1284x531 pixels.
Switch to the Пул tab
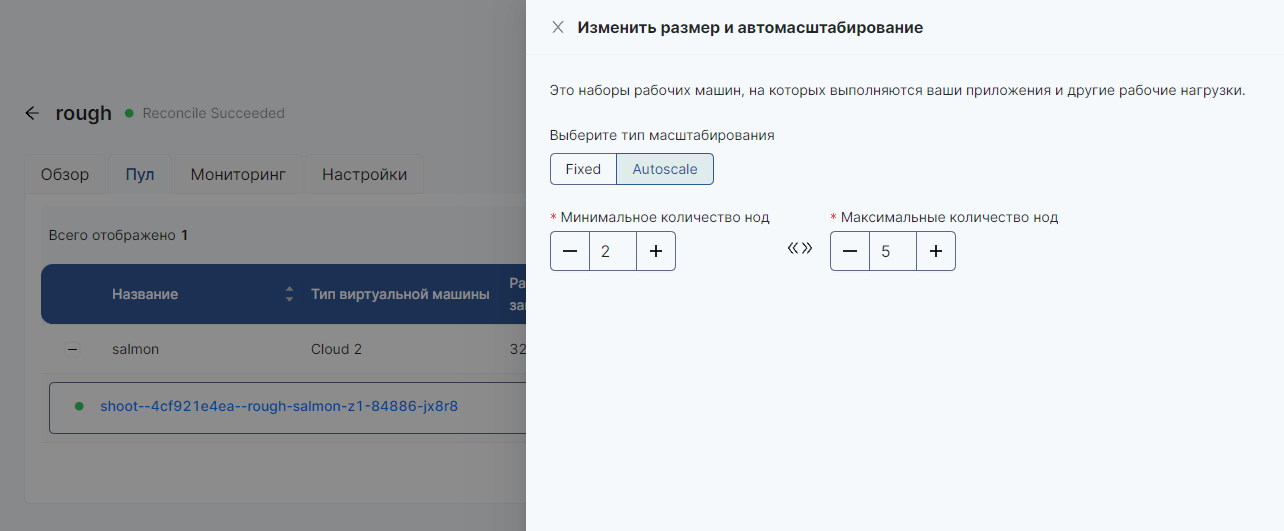point(140,174)
